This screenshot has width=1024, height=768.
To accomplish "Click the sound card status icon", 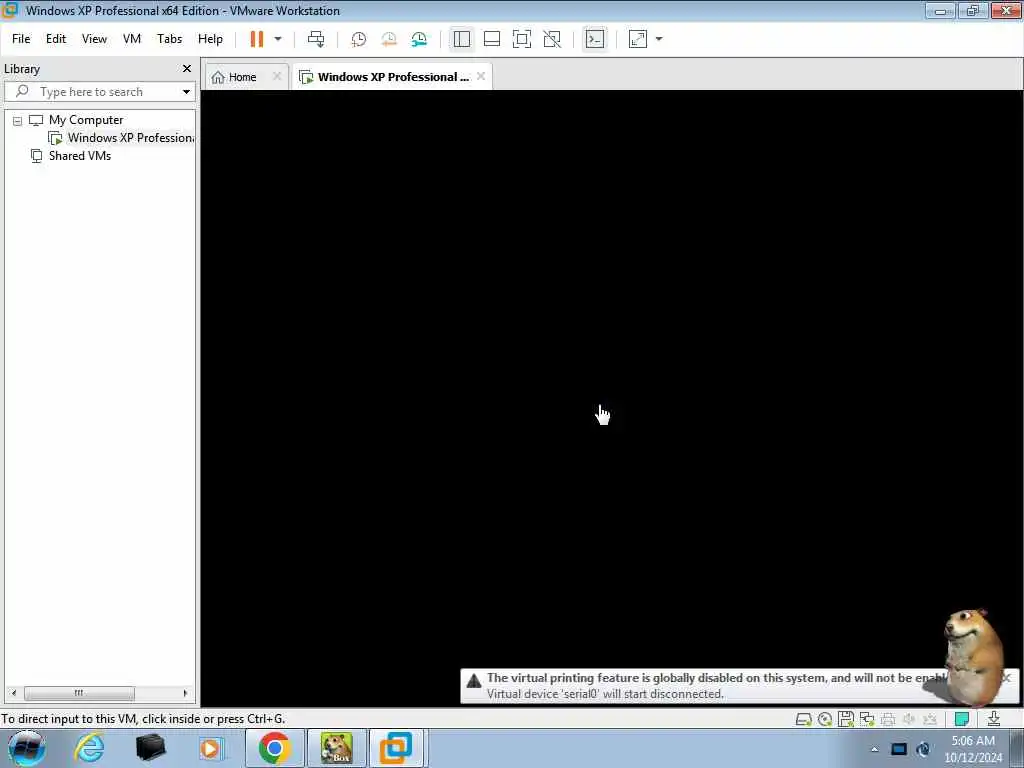I will (908, 719).
